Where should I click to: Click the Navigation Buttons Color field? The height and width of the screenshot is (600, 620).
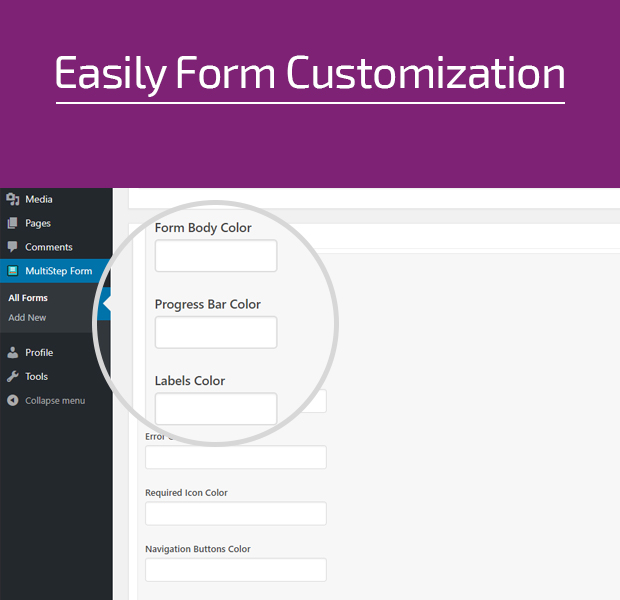coord(236,570)
